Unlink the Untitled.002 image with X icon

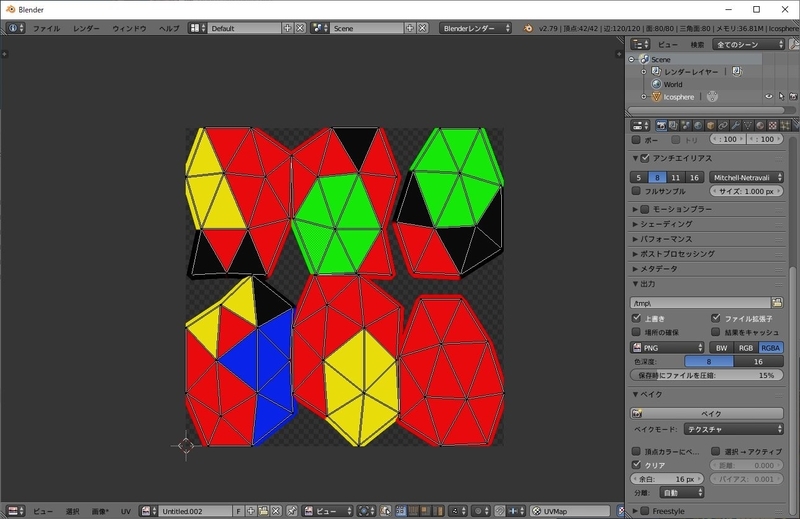pos(276,511)
